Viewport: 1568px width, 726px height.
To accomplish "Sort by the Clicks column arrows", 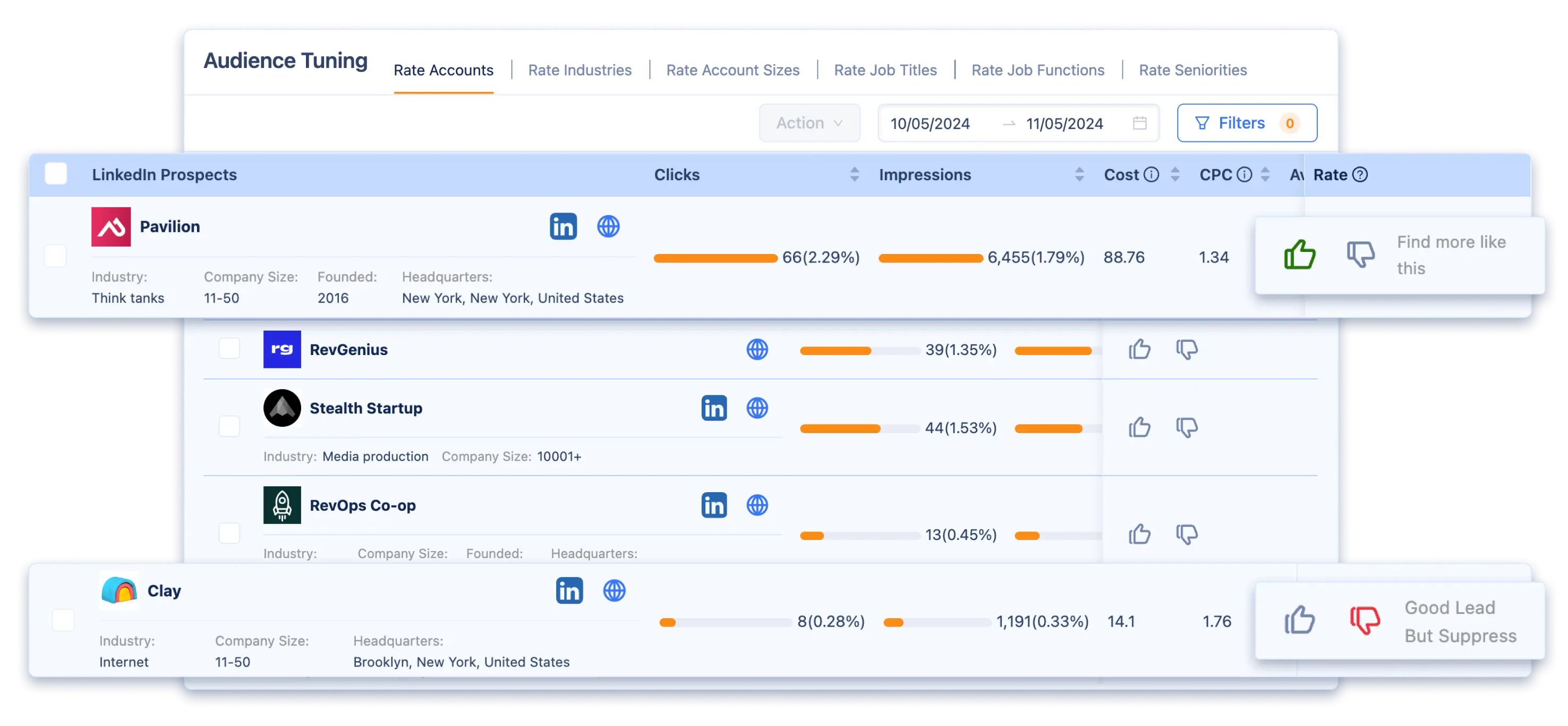I will click(854, 175).
